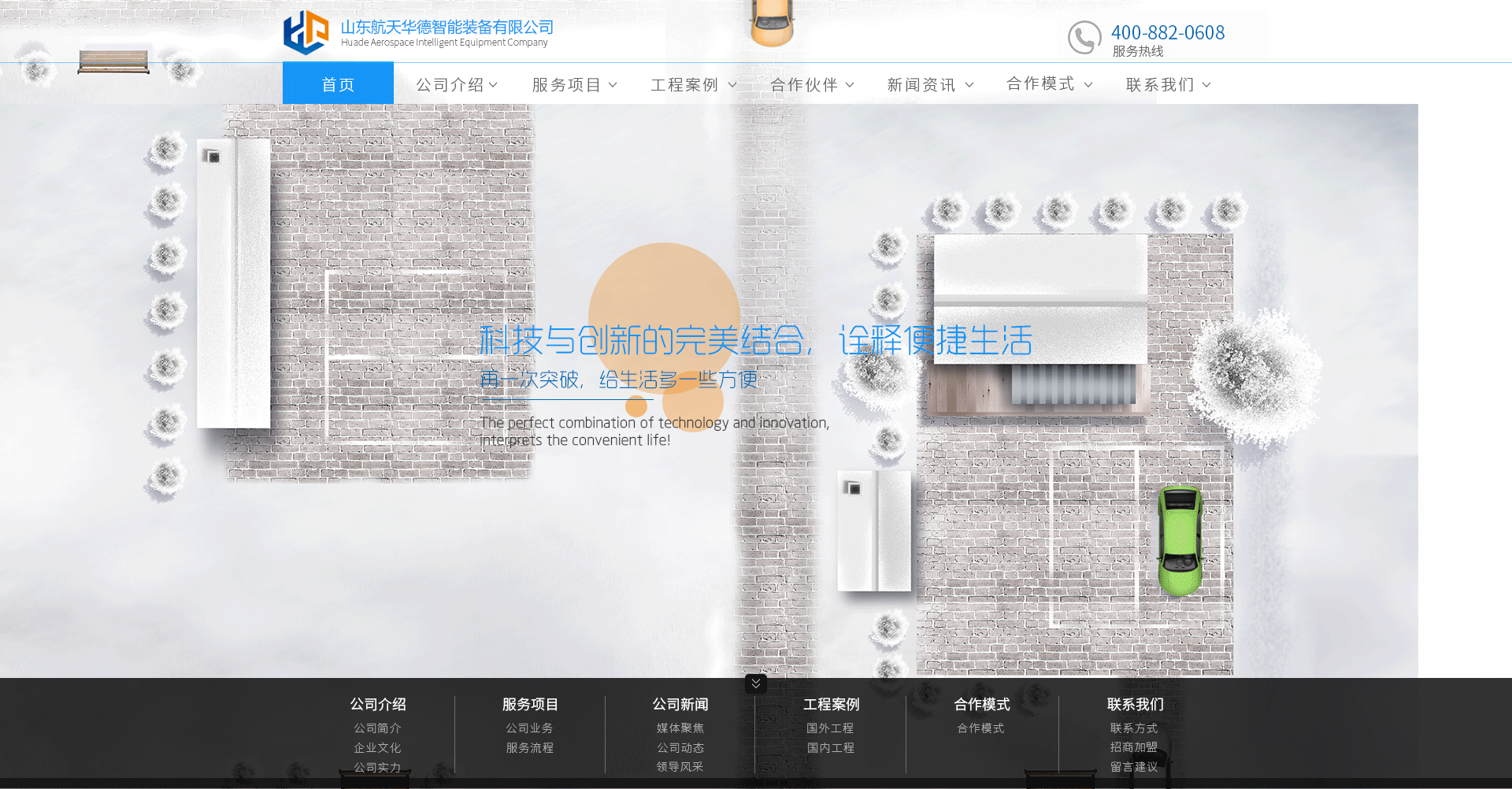The image size is (1512, 789).
Task: Open the 媒体聚焦 footer link
Action: [x=680, y=728]
